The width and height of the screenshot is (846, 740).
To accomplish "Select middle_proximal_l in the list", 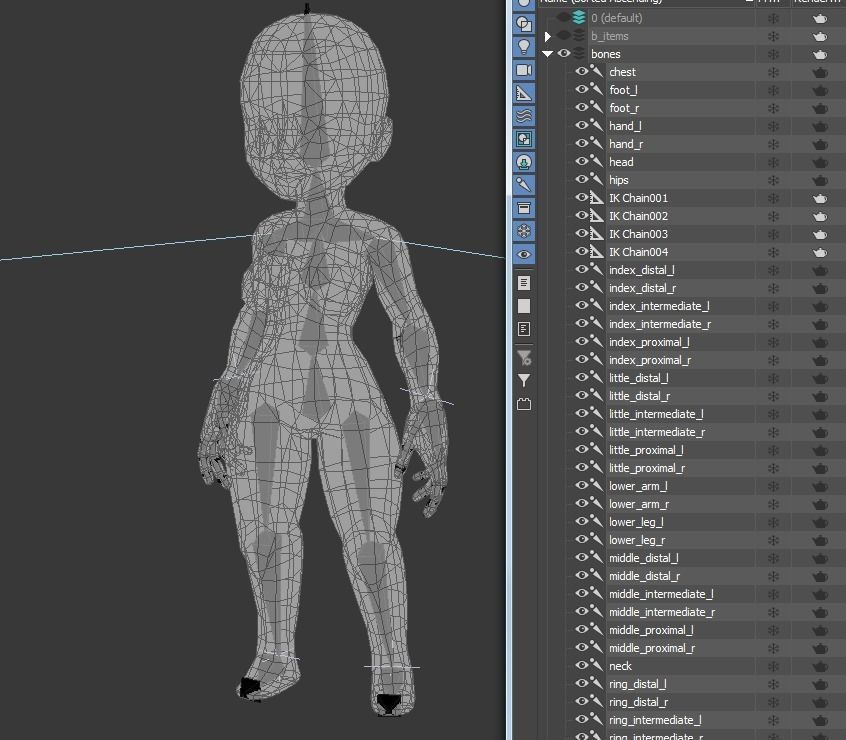I will (651, 629).
